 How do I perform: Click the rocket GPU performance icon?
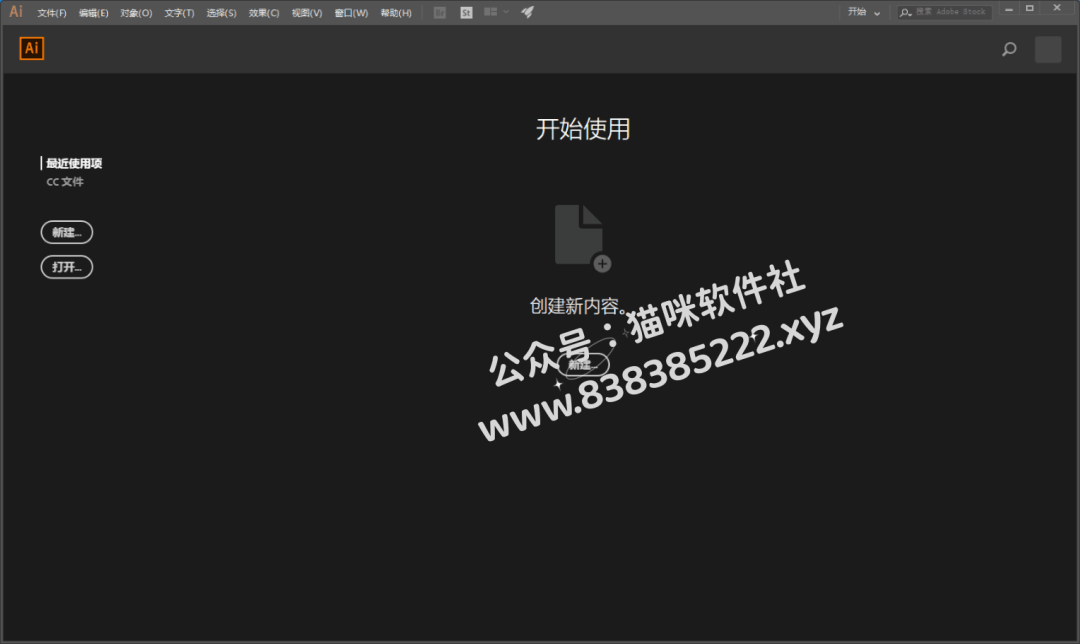pos(527,12)
